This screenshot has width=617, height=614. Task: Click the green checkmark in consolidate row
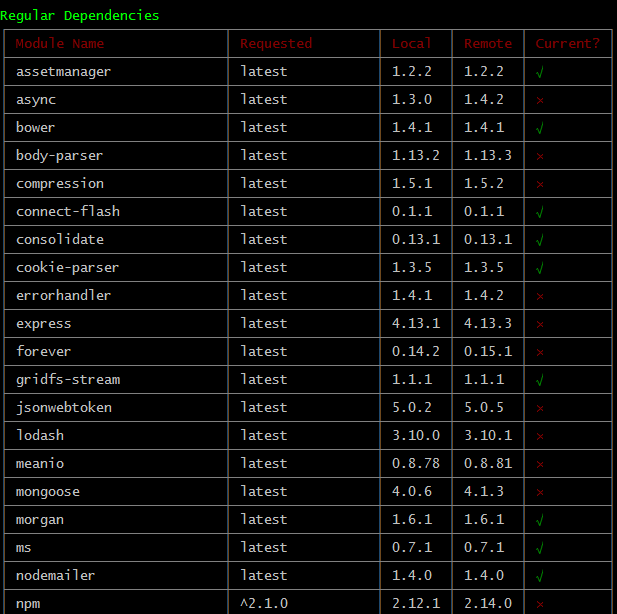540,240
